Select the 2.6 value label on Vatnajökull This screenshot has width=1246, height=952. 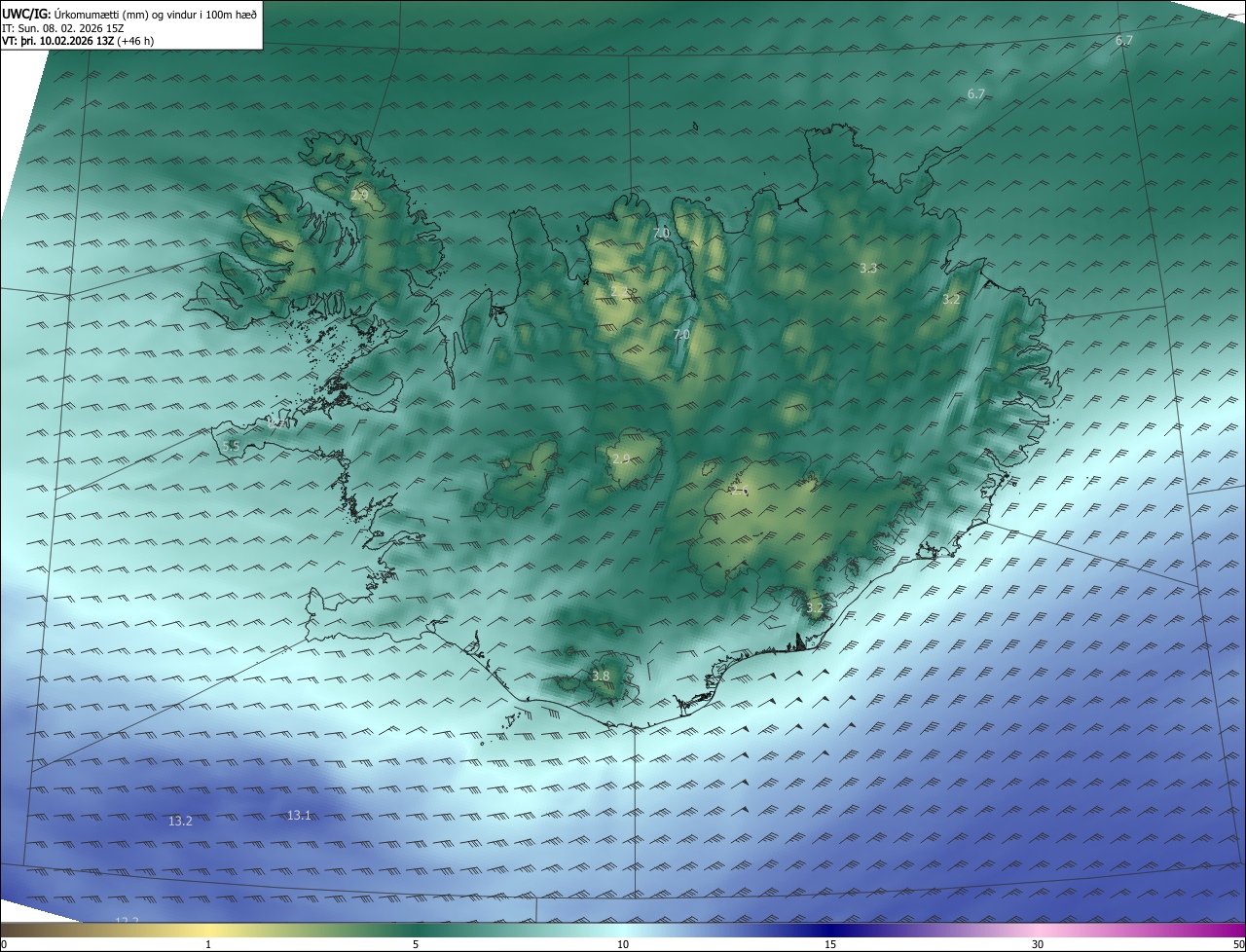(740, 492)
